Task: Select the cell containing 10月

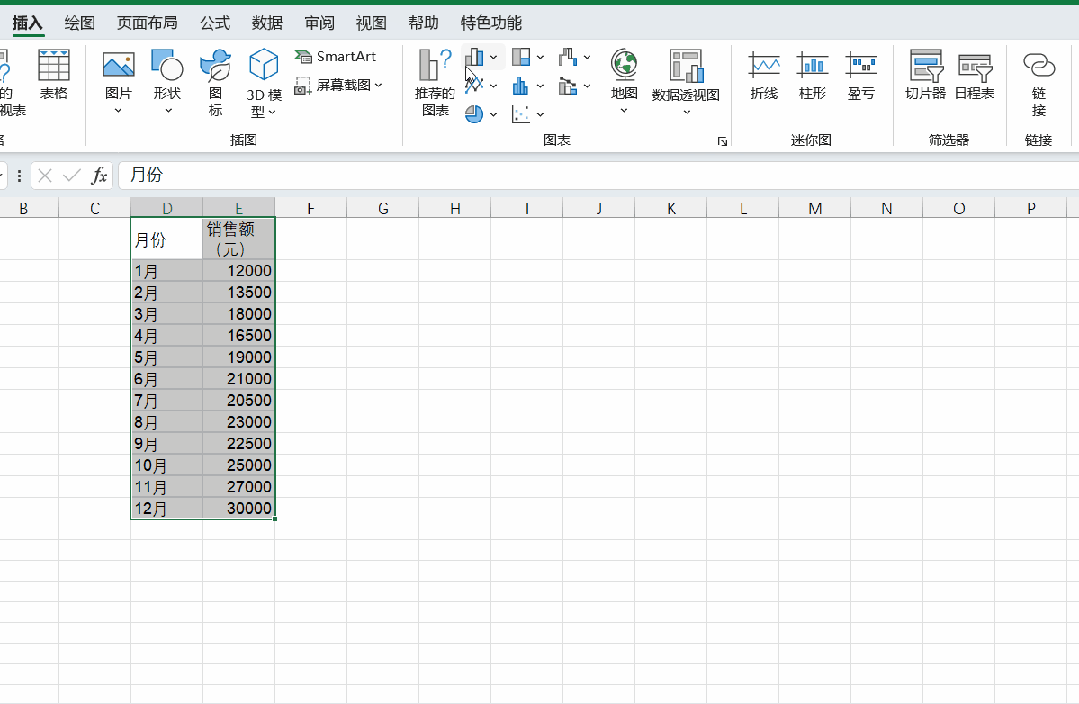Action: pyautogui.click(x=167, y=465)
